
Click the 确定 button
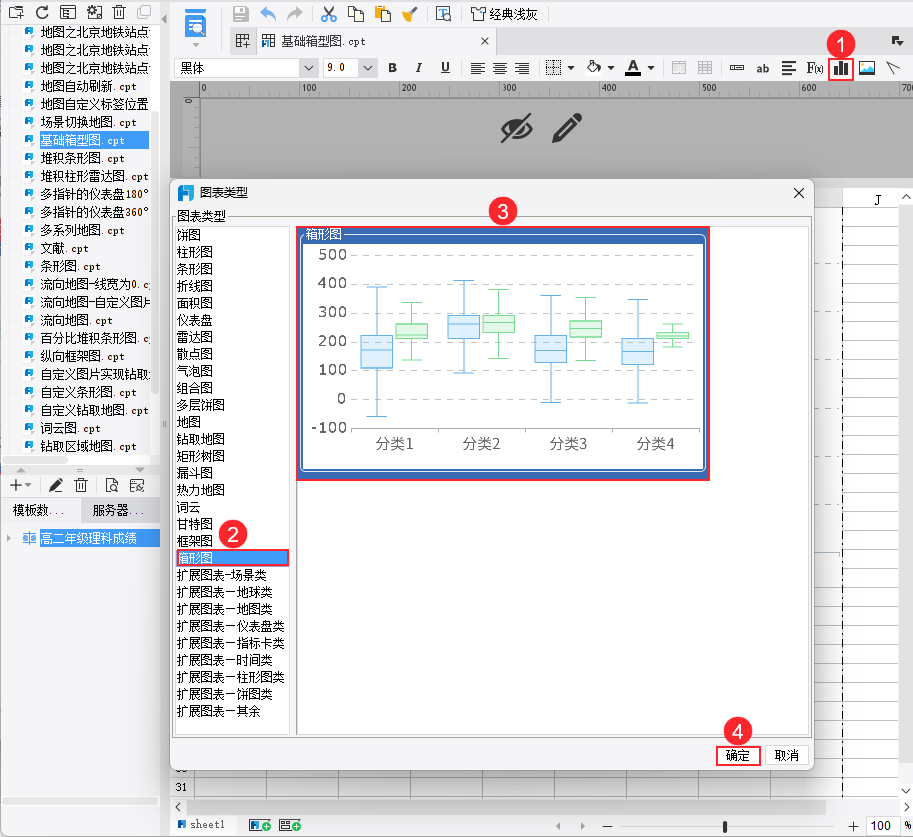coord(738,755)
